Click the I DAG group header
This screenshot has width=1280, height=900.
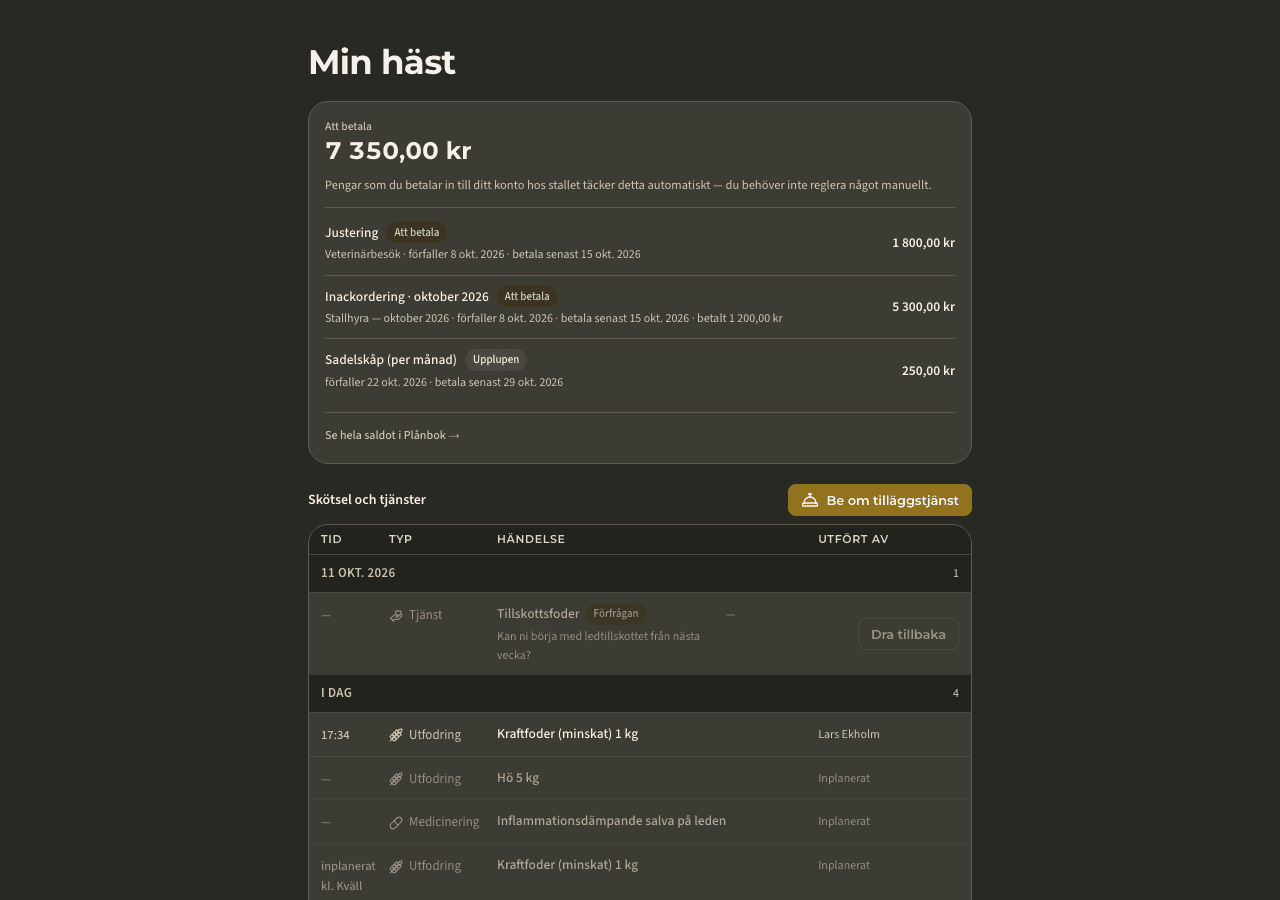(640, 693)
